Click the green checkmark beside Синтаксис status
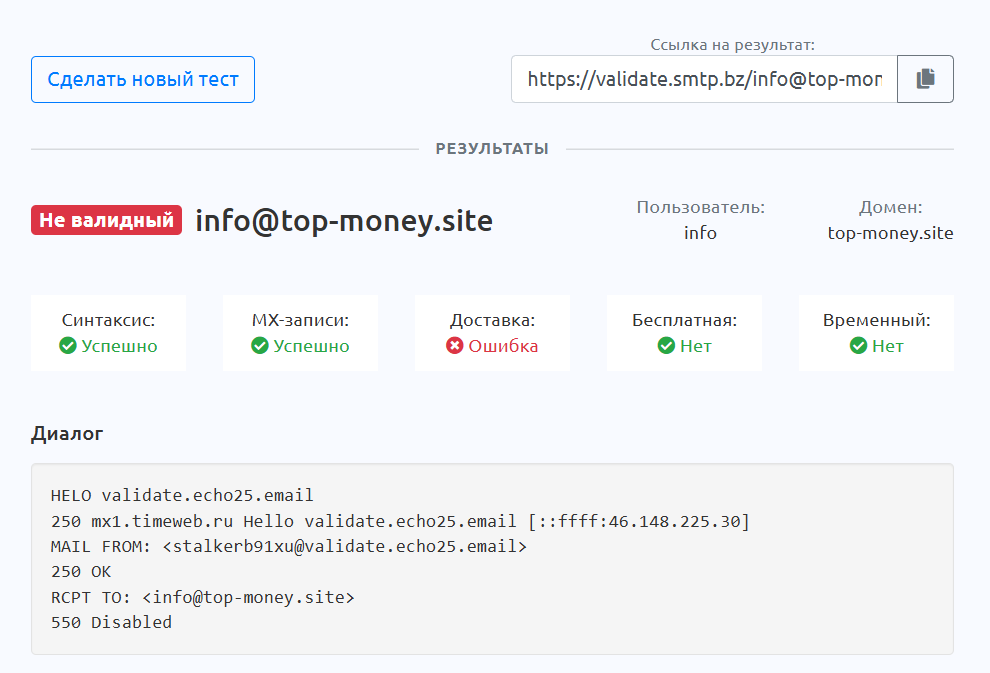990x673 pixels. (68, 346)
